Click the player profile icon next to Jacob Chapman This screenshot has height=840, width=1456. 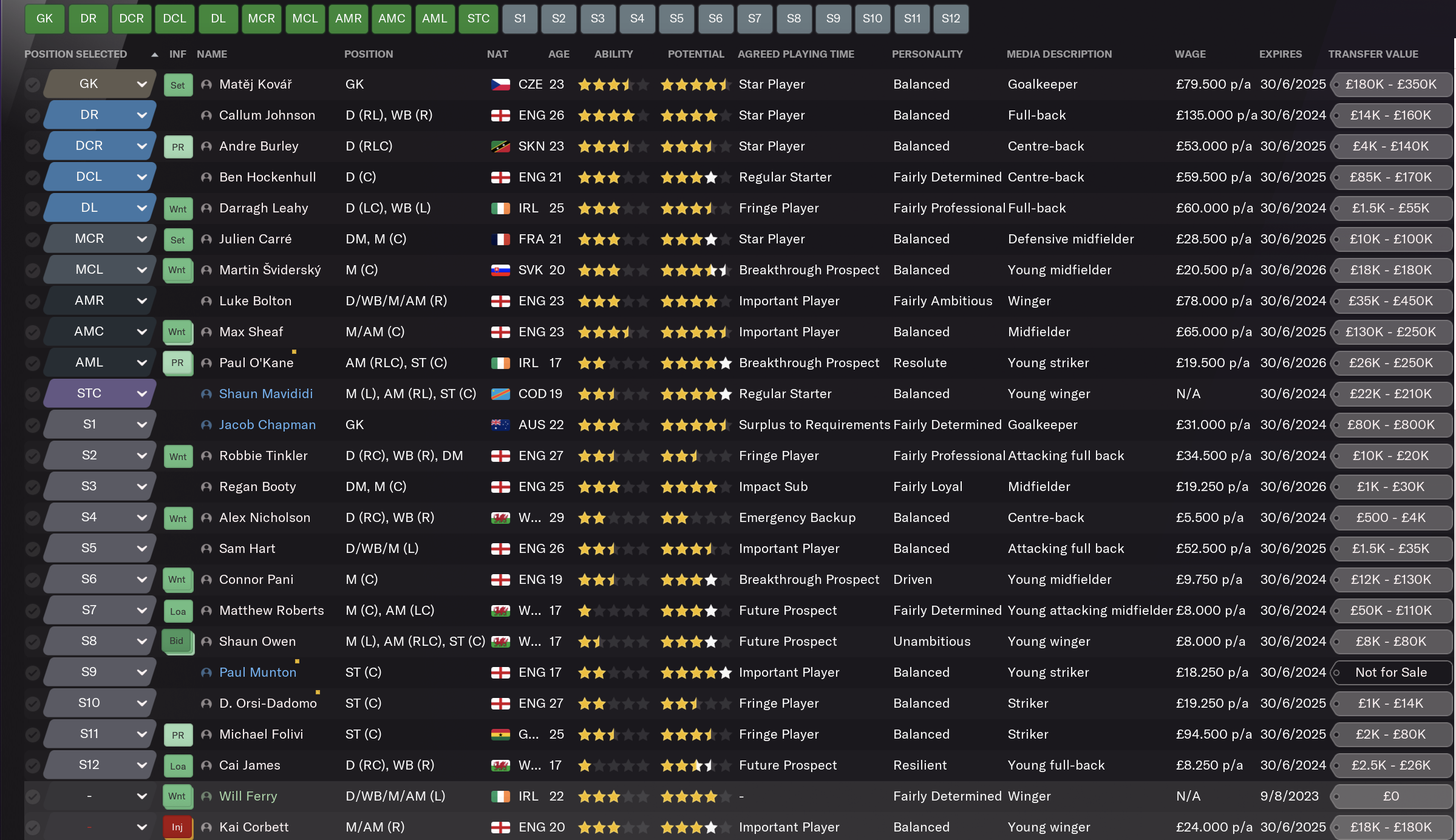(x=206, y=425)
